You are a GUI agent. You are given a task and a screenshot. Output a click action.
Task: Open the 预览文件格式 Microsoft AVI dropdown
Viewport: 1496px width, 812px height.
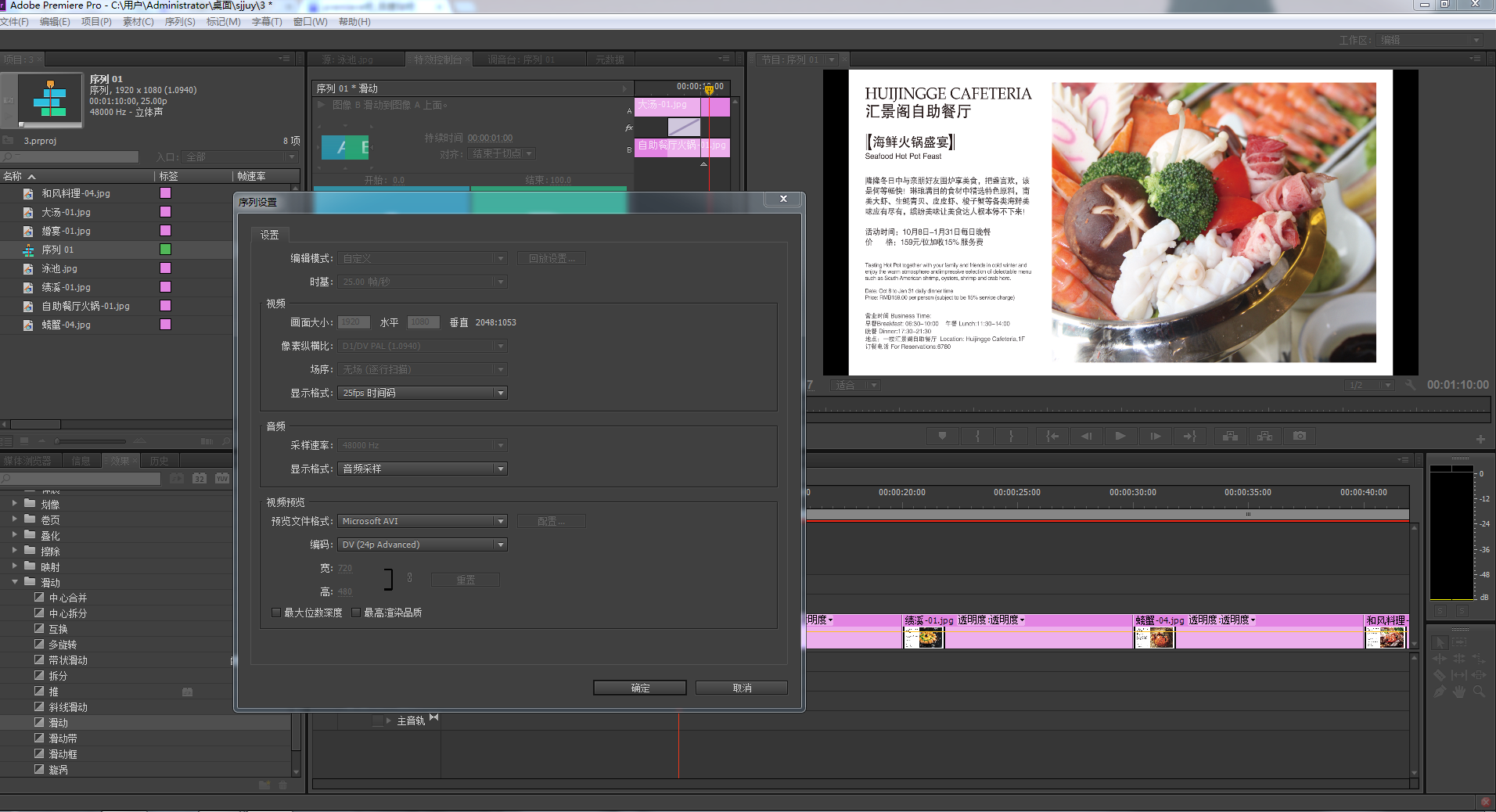coord(423,521)
